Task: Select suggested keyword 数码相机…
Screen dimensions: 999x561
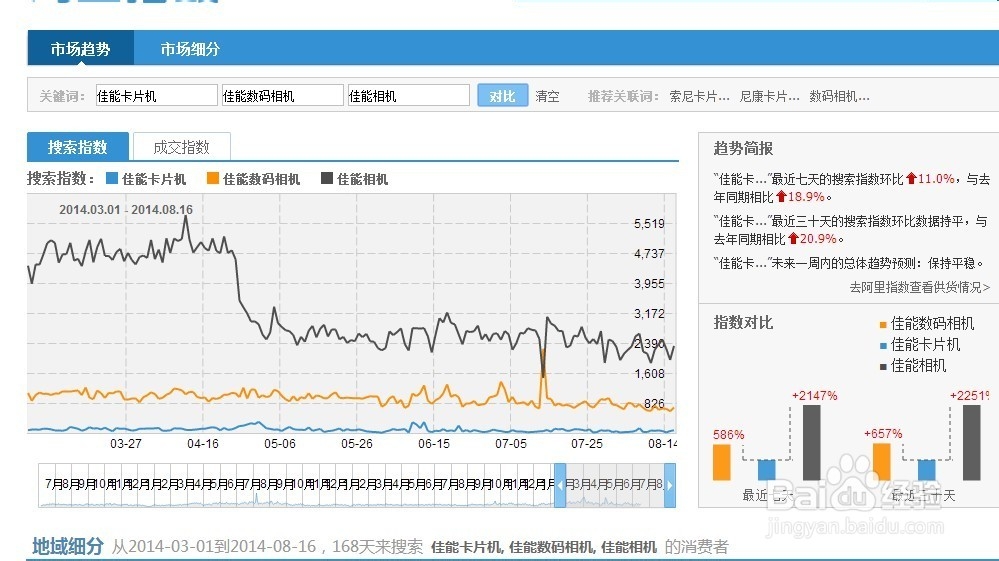Action: click(839, 97)
